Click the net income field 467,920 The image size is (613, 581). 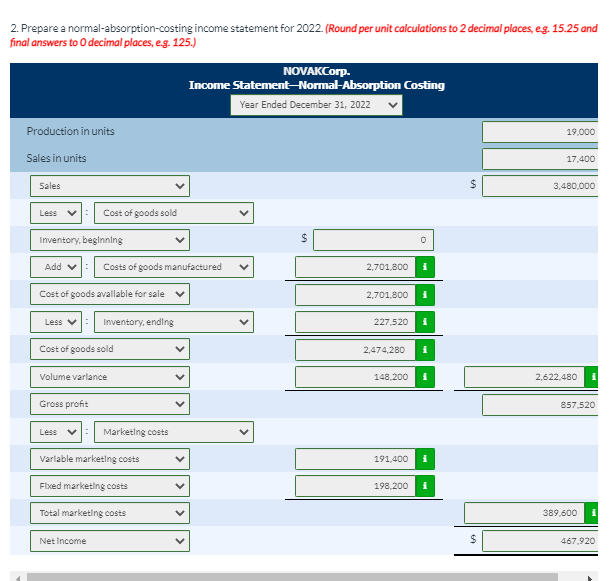[x=540, y=541]
